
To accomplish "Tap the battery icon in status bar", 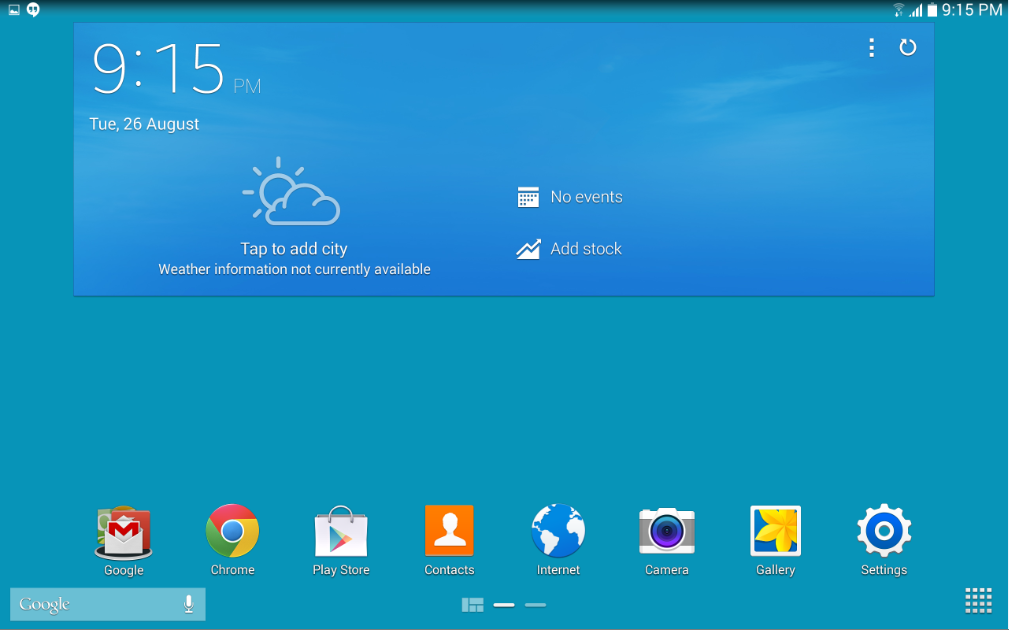I will coord(932,10).
